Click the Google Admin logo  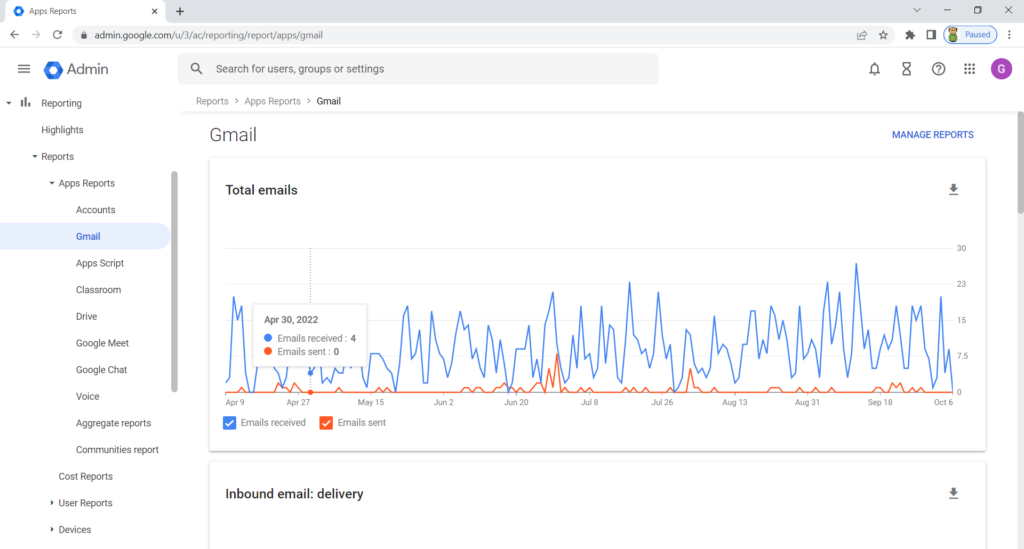click(x=76, y=69)
